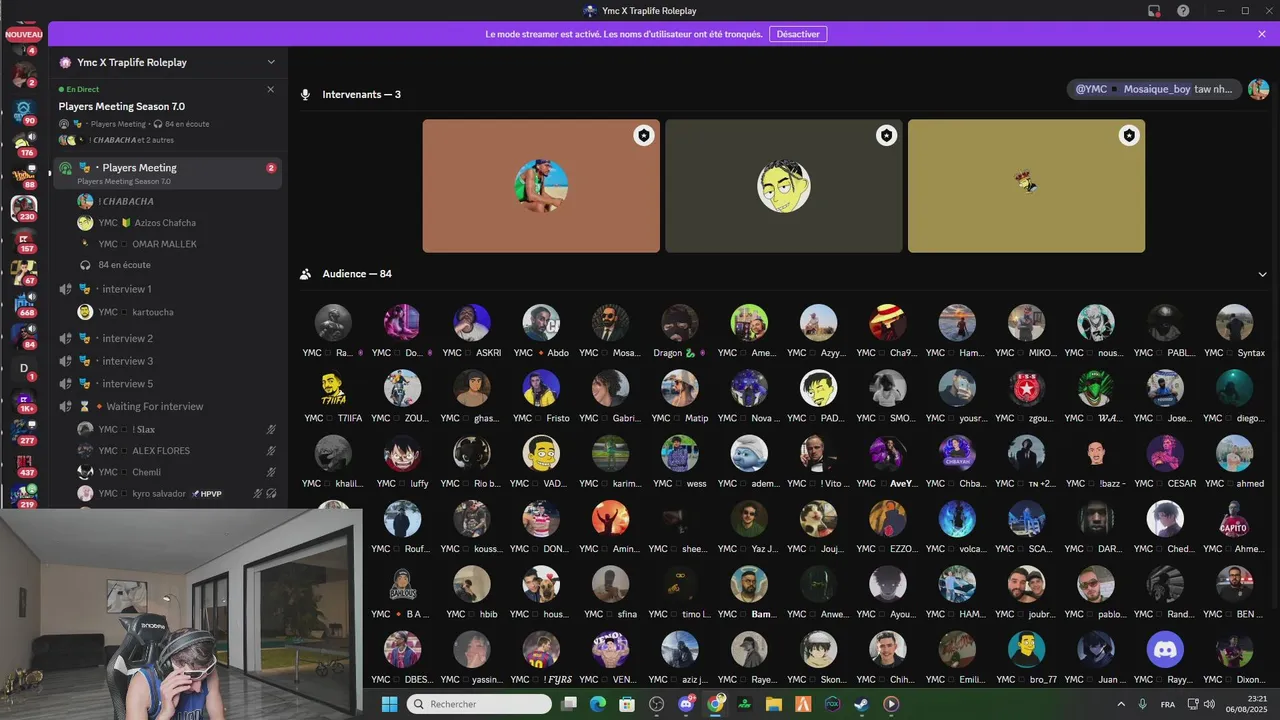Click the Désactiver button in streamer banner
This screenshot has width=1280, height=720.
click(x=798, y=34)
